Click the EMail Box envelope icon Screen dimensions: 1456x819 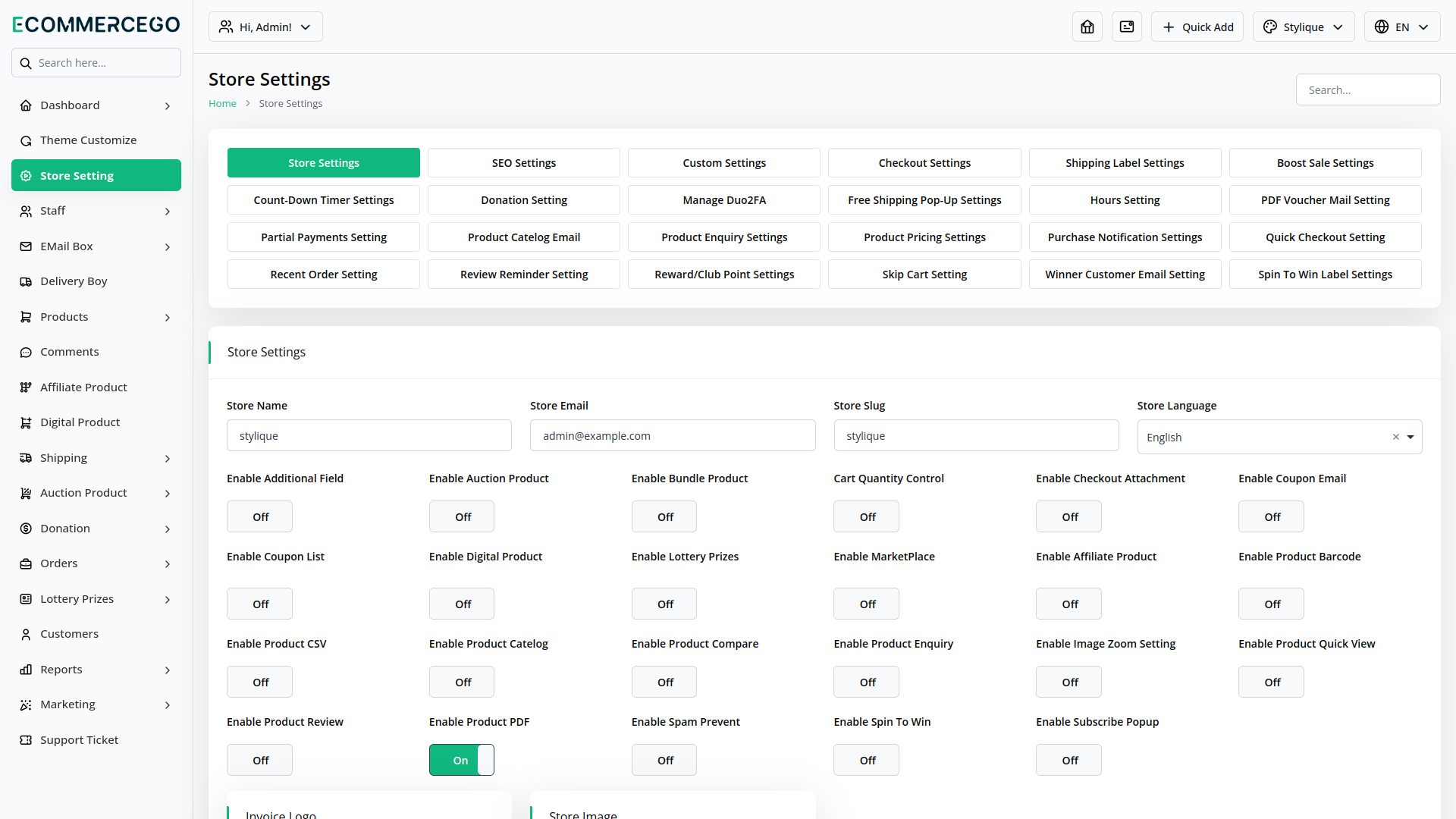pos(26,246)
